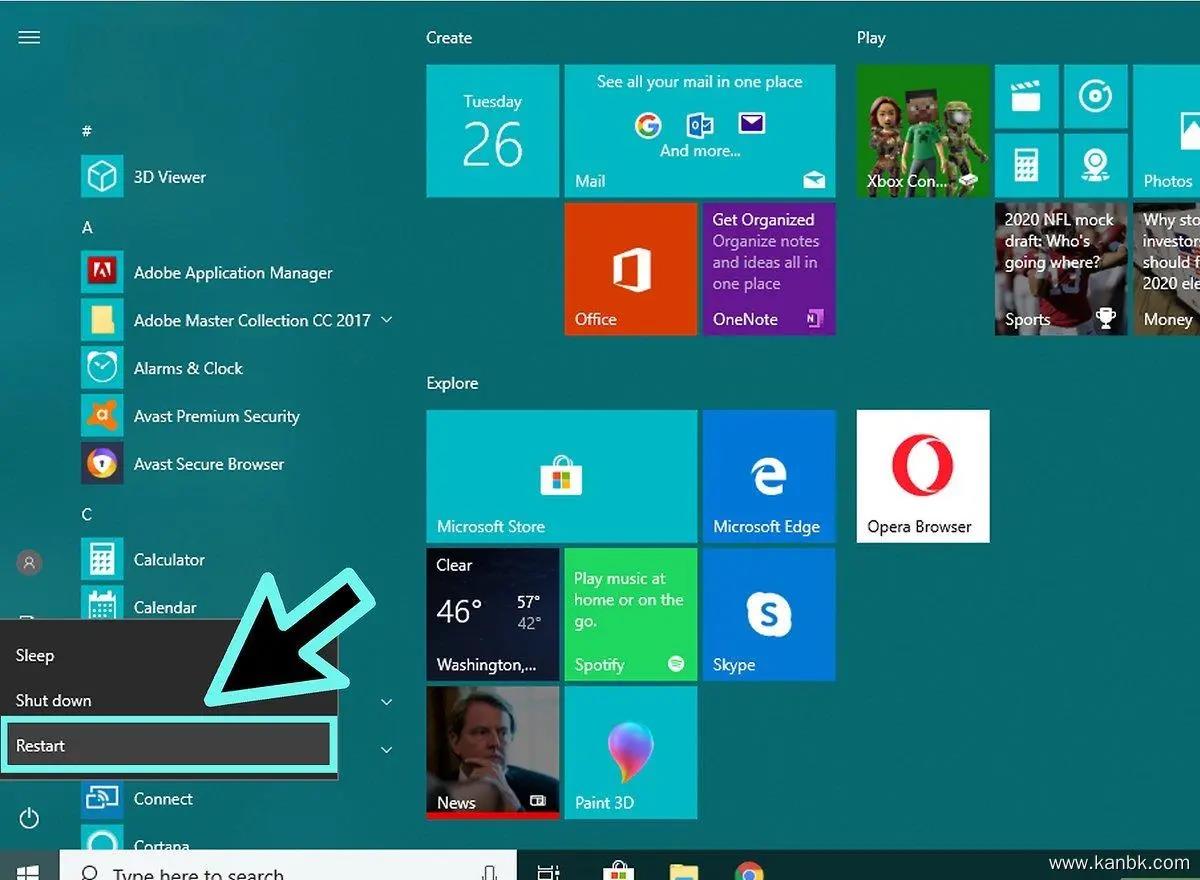Screen dimensions: 1200x880
Task: Choose Sleep in the power menu
Action: pyautogui.click(x=35, y=656)
